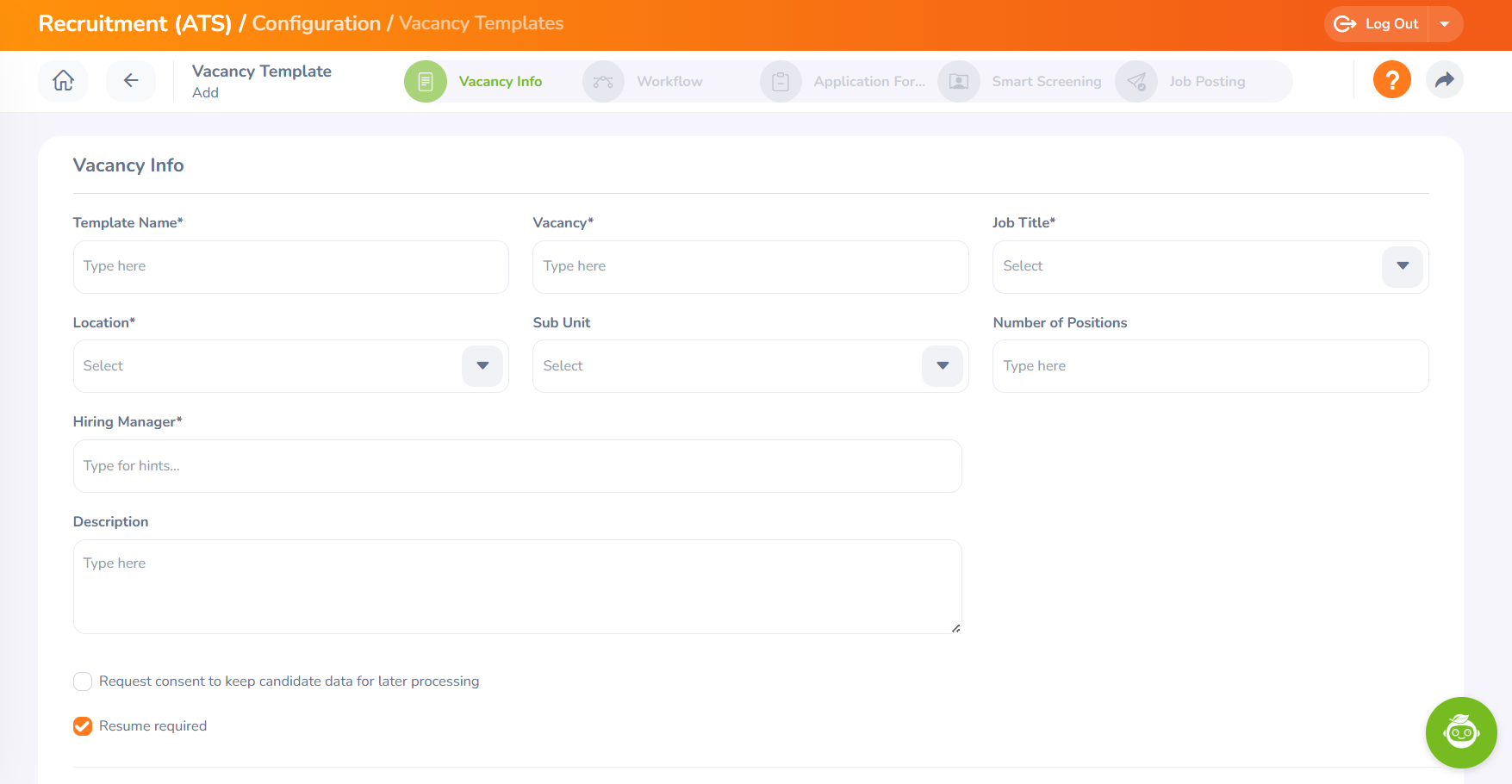The height and width of the screenshot is (784, 1512).
Task: Uncheck the Resume required checkbox
Action: click(x=83, y=726)
